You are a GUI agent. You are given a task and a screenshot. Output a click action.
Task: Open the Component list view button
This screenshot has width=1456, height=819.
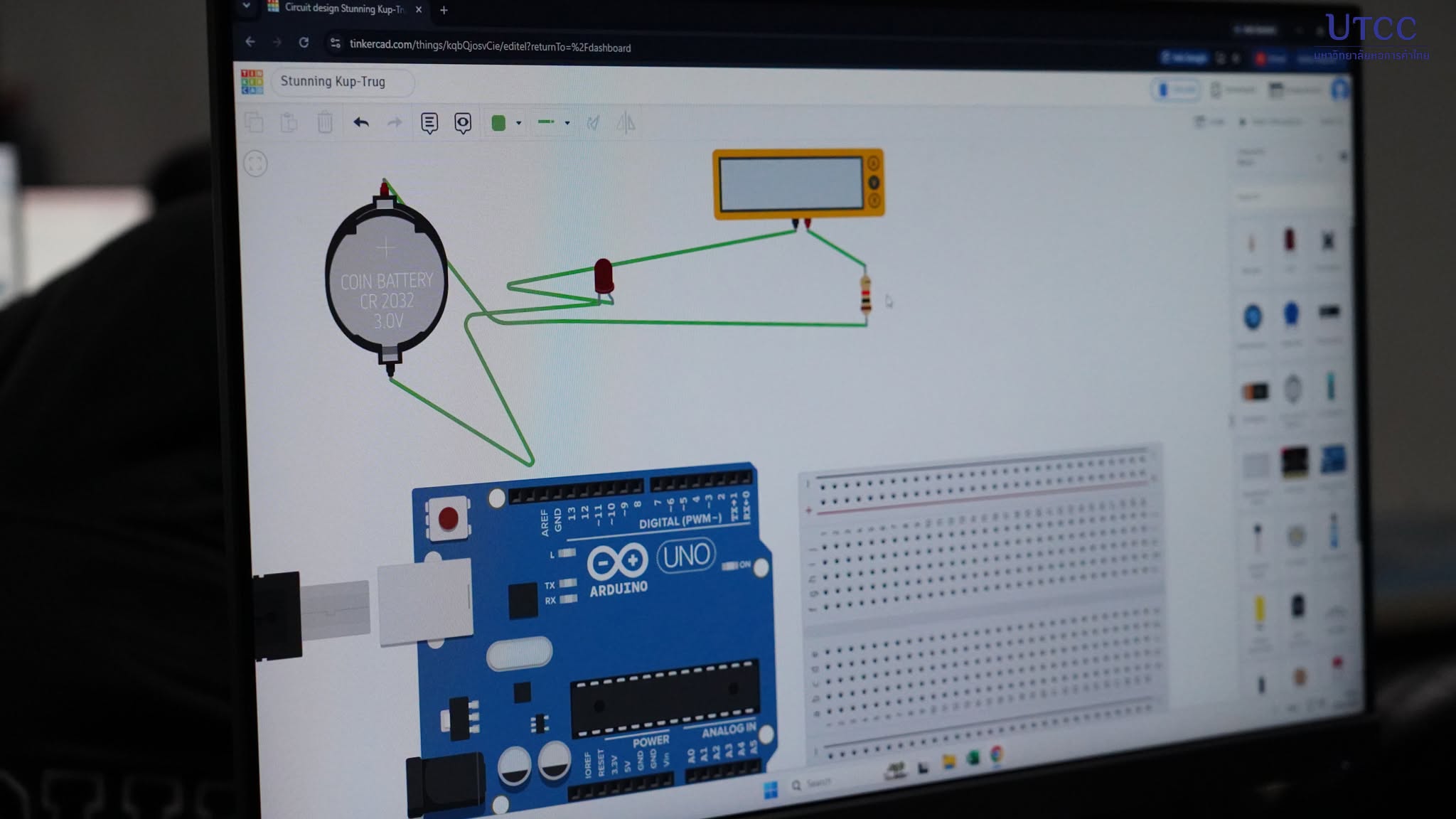(x=1295, y=90)
